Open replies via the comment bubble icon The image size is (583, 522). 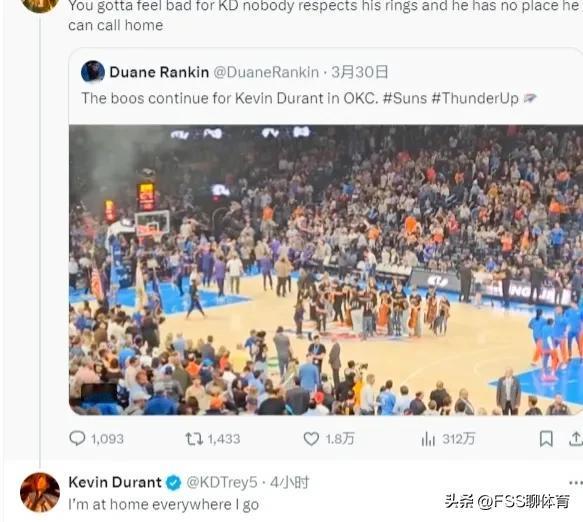tap(77, 438)
